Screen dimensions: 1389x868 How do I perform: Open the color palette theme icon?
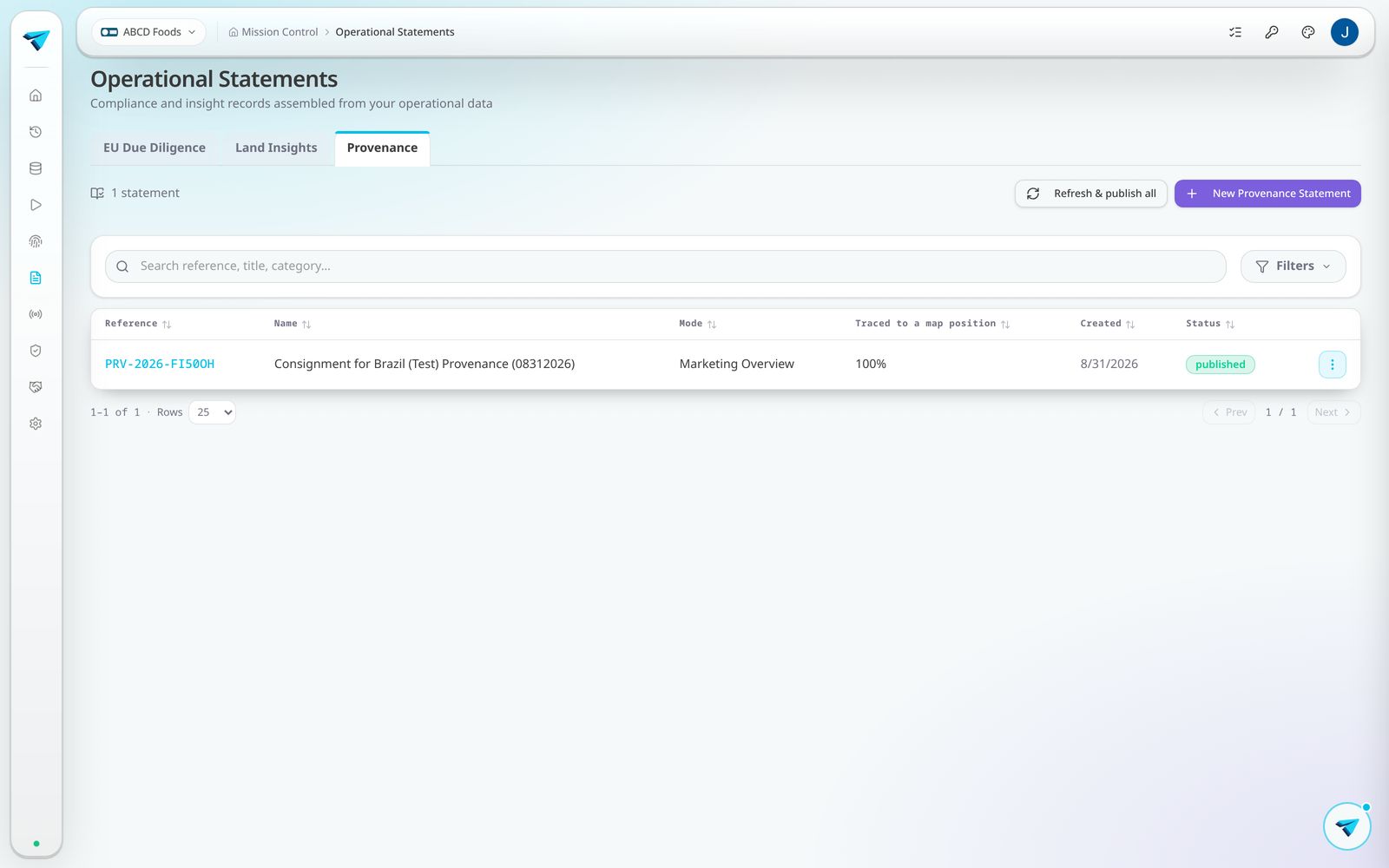coord(1308,32)
